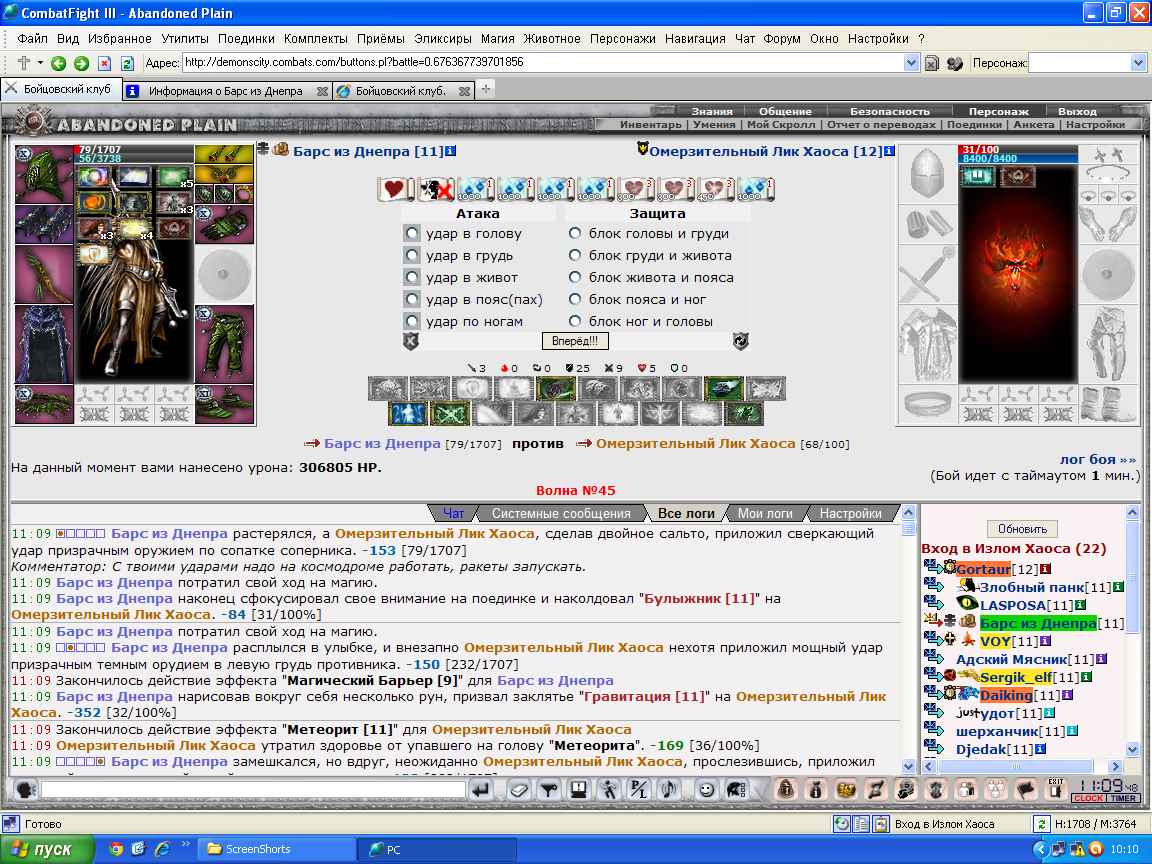Select defense блок ног и головы
This screenshot has height=864, width=1152.
(x=575, y=321)
